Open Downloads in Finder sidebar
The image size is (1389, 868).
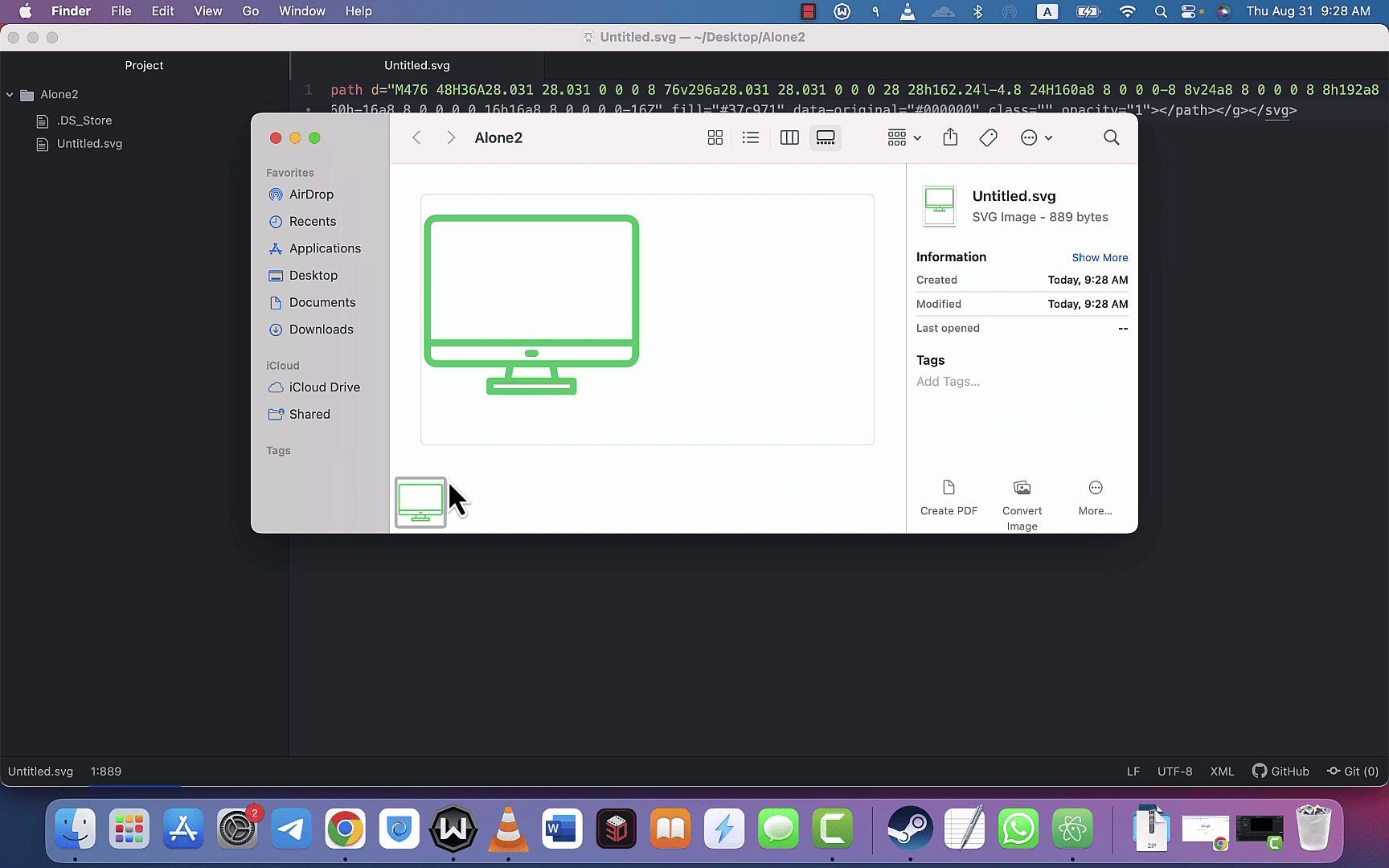(x=321, y=330)
